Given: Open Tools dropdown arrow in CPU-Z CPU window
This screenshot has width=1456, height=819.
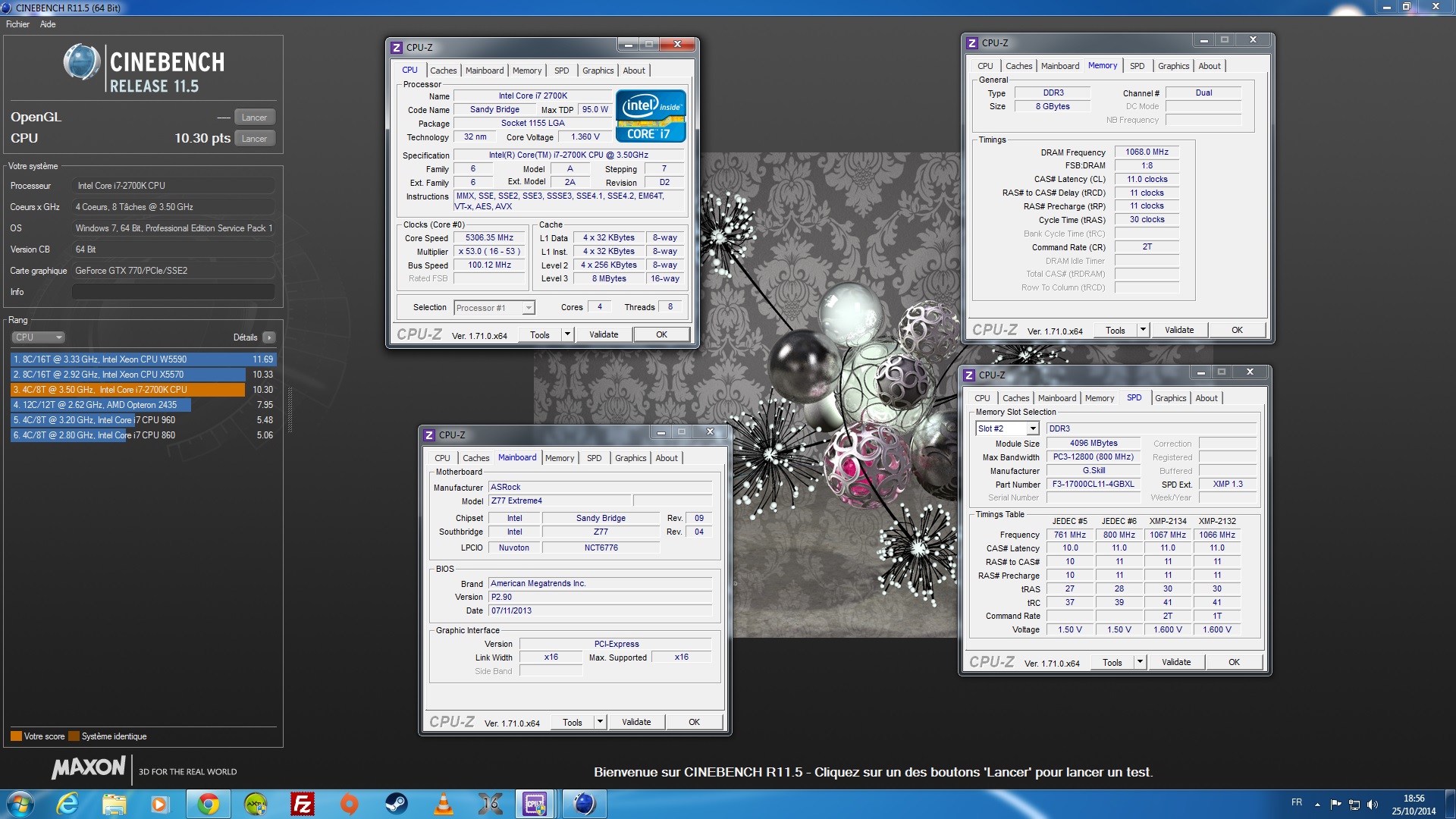Looking at the screenshot, I should coord(567,334).
